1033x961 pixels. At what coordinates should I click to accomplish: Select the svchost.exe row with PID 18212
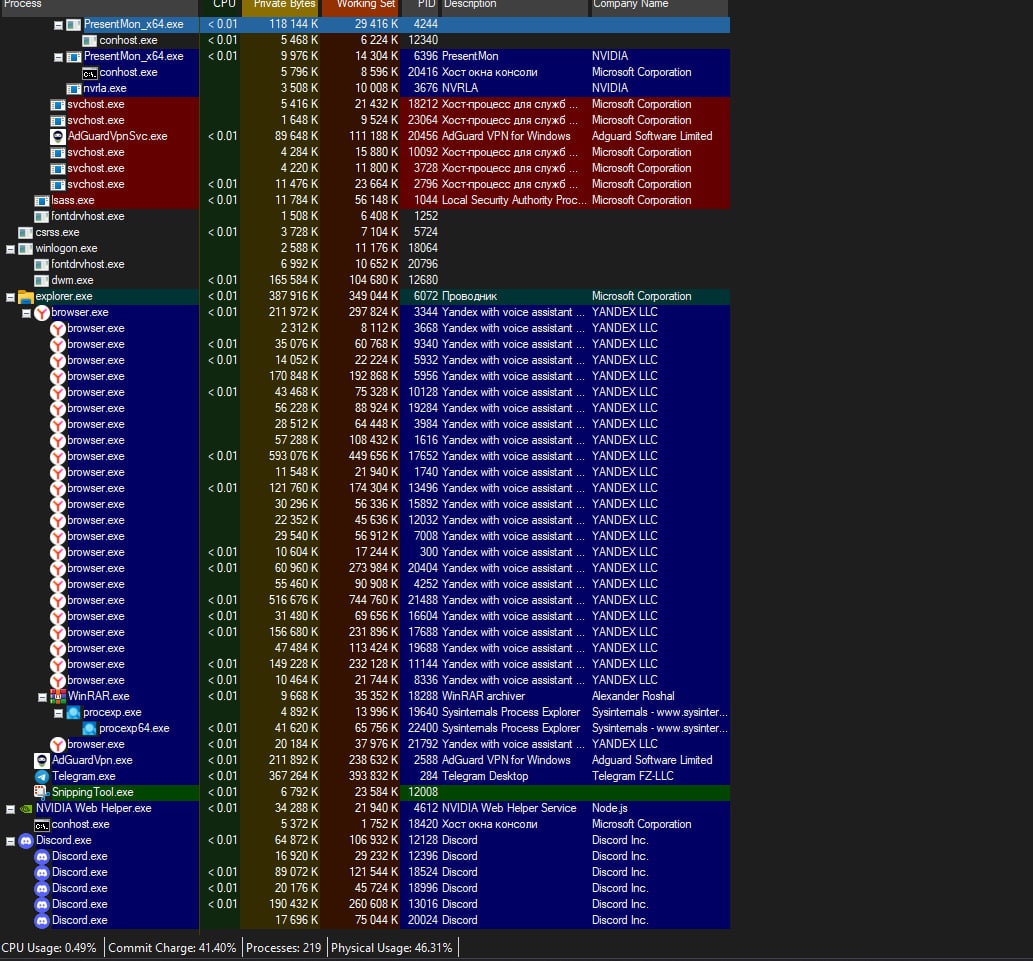pyautogui.click(x=365, y=104)
